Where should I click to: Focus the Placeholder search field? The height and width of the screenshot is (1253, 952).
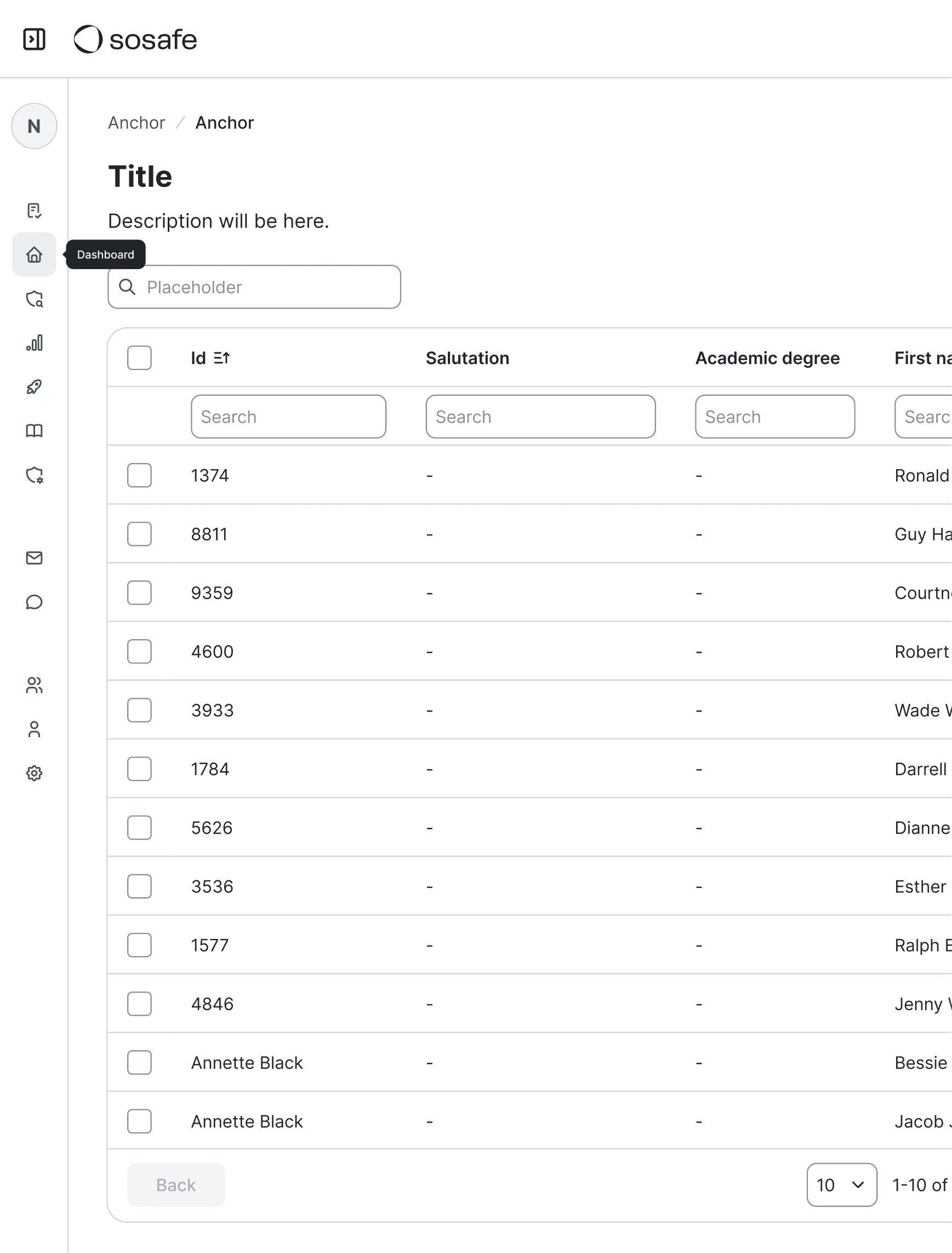pyautogui.click(x=254, y=287)
